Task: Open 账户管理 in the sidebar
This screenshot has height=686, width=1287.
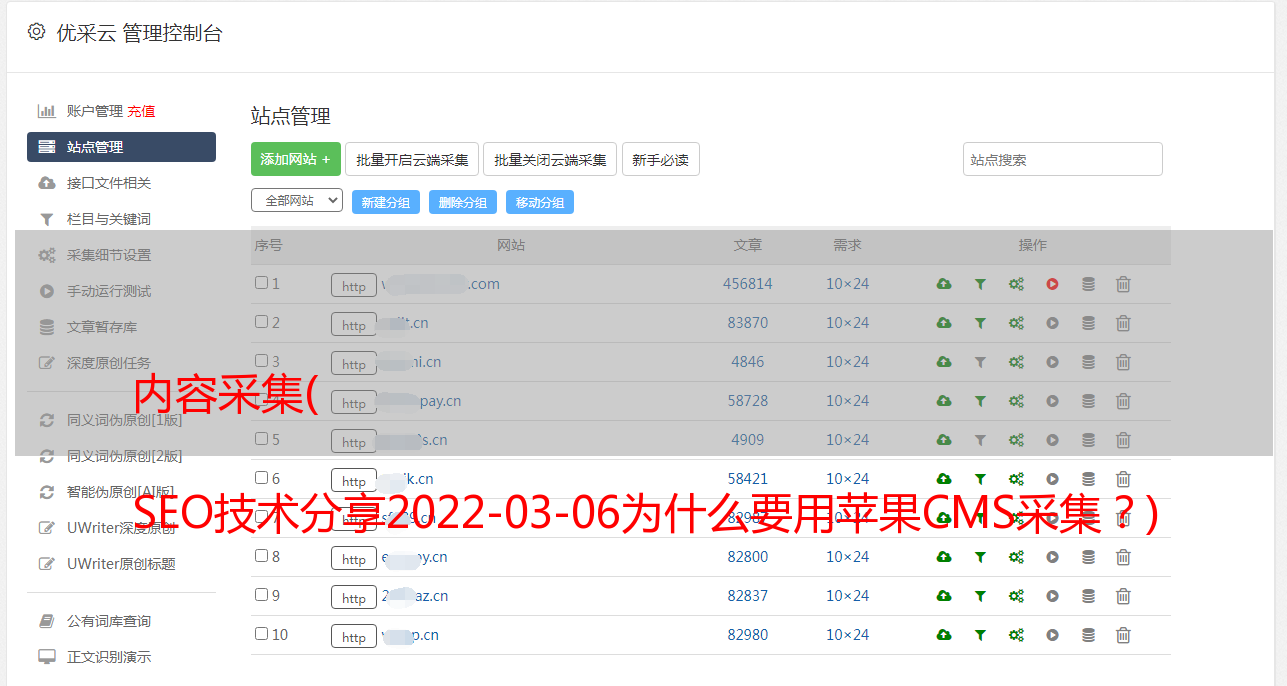Action: click(94, 111)
